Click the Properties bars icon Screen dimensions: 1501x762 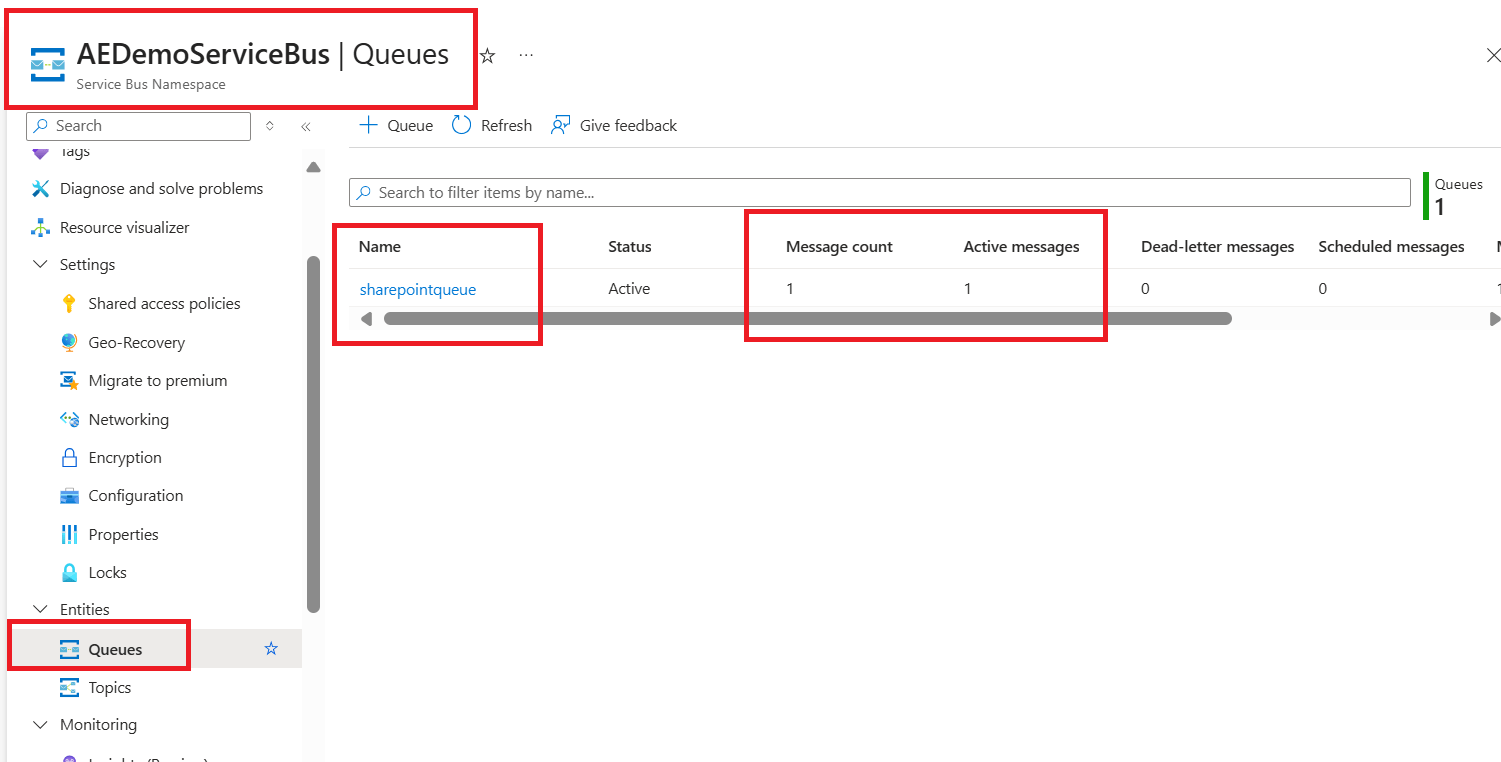[69, 535]
